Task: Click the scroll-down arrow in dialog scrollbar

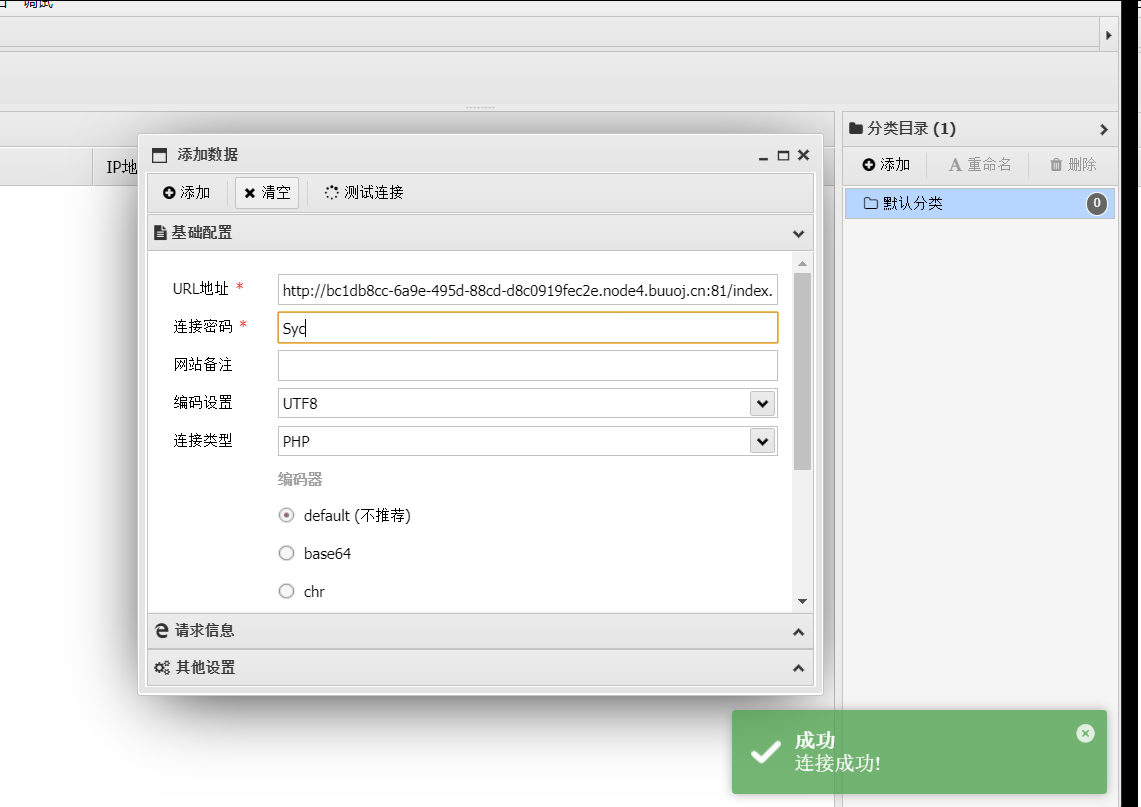Action: pos(802,601)
